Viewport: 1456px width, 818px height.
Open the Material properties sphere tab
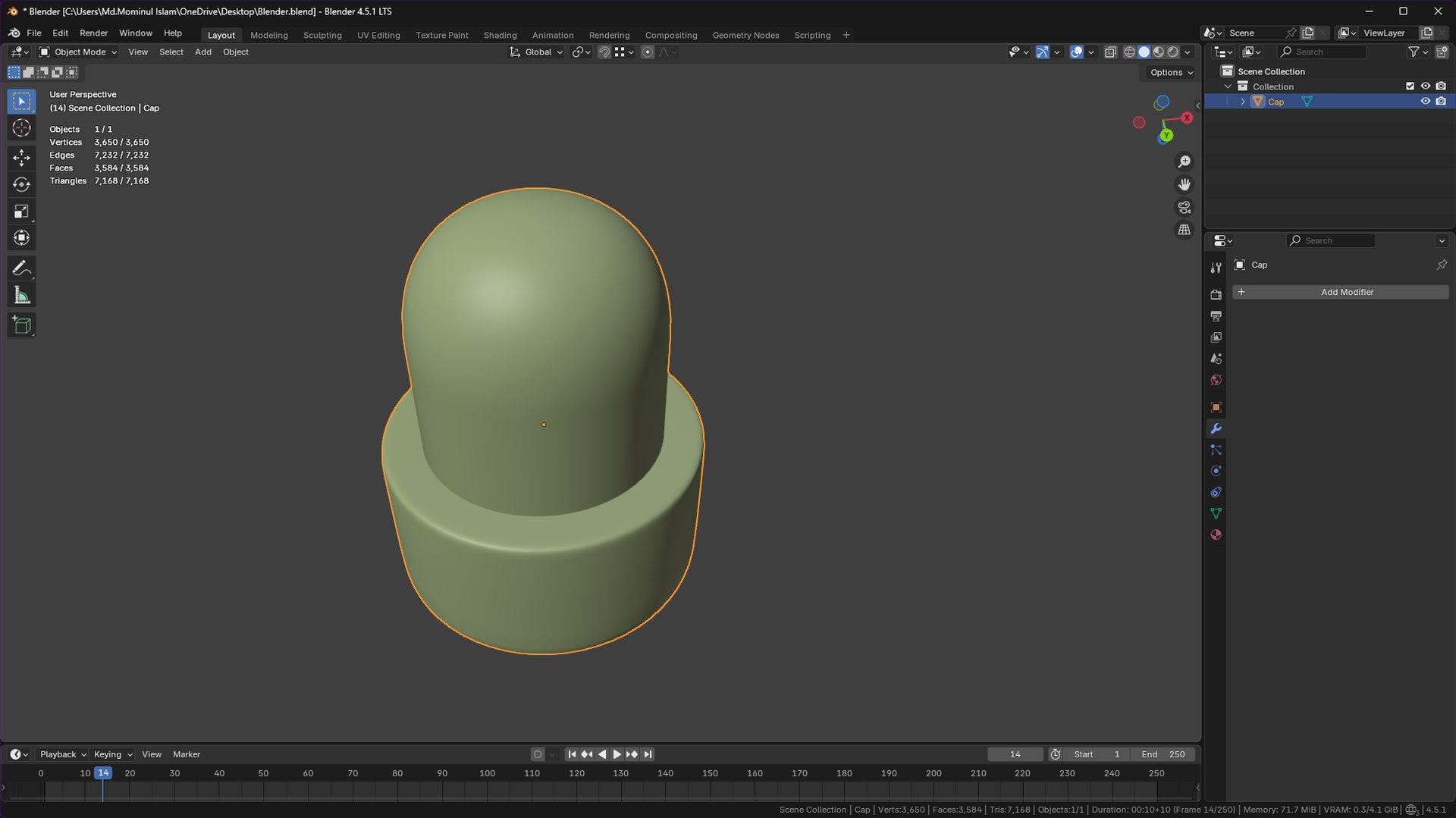pyautogui.click(x=1216, y=534)
